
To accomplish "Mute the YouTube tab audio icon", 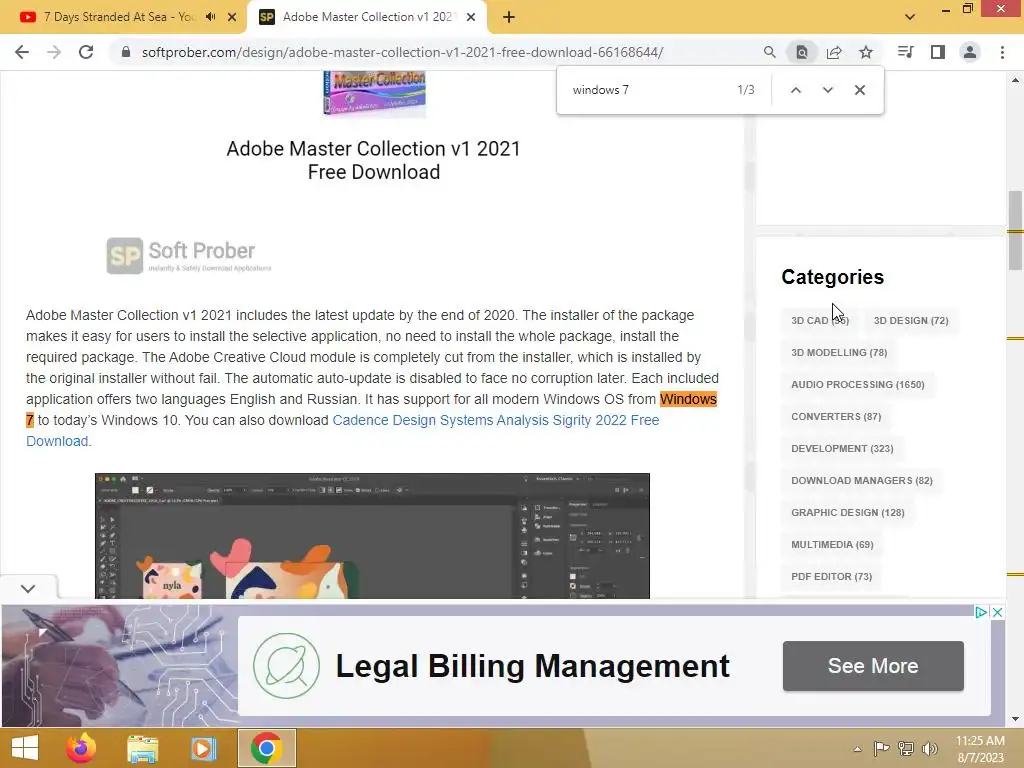I will point(210,17).
